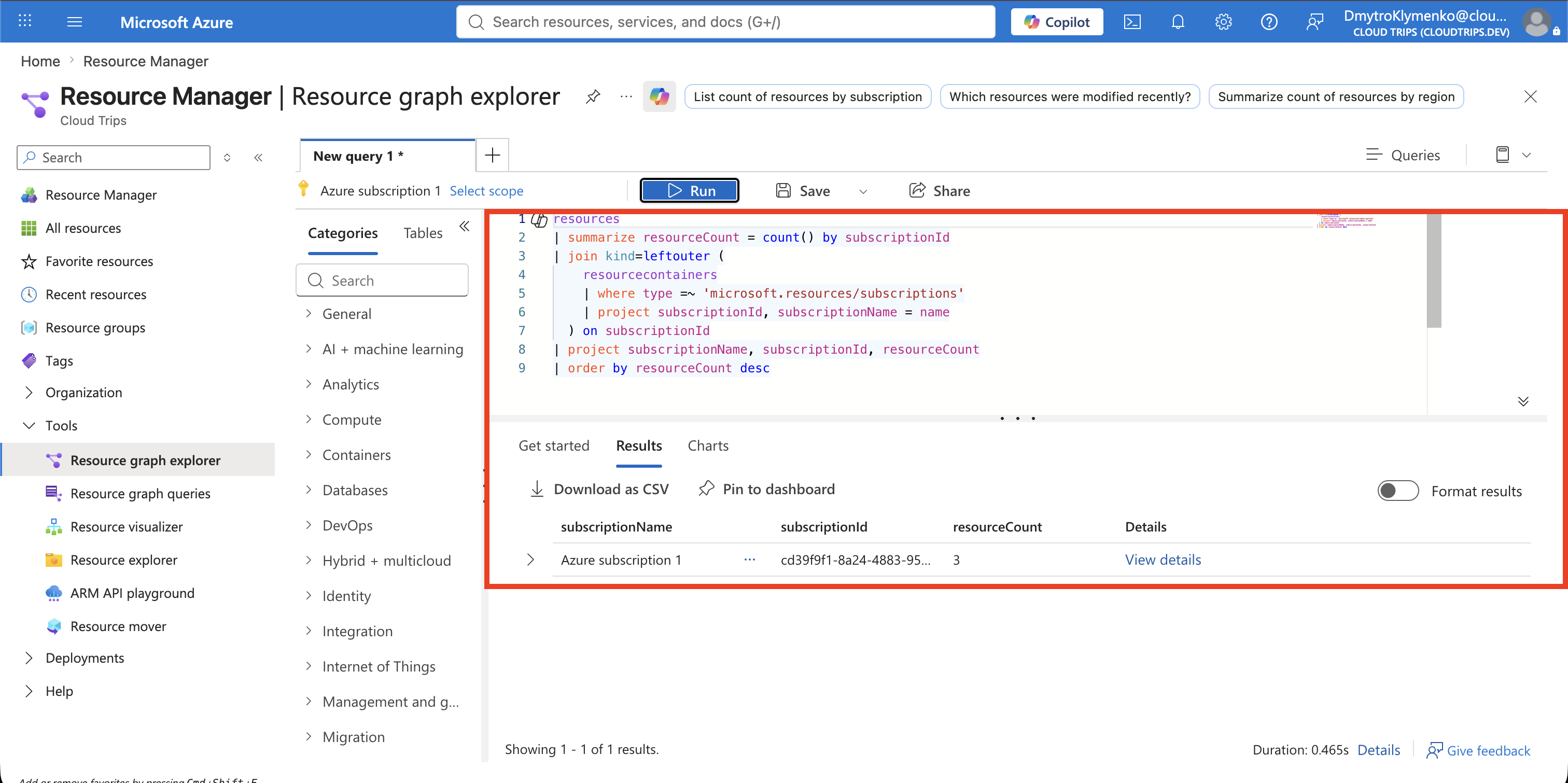Open the Azure portal hamburger menu

point(74,22)
